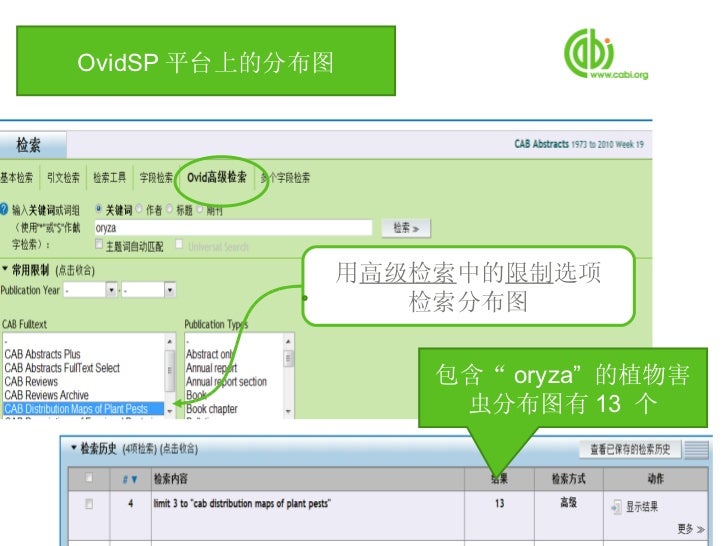Open the 基本检索 tab
This screenshot has height=546, width=728.
[17, 177]
